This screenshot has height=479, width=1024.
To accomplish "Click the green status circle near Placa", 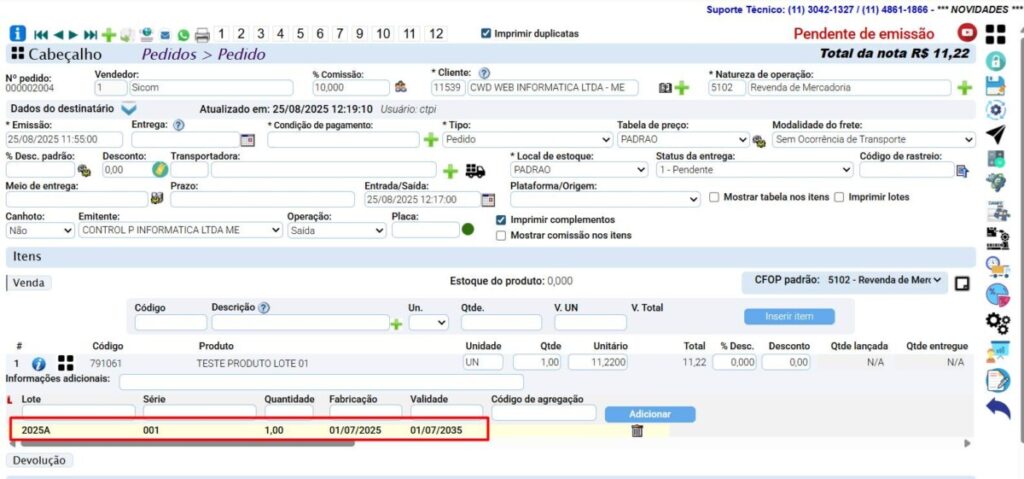I will coord(468,230).
